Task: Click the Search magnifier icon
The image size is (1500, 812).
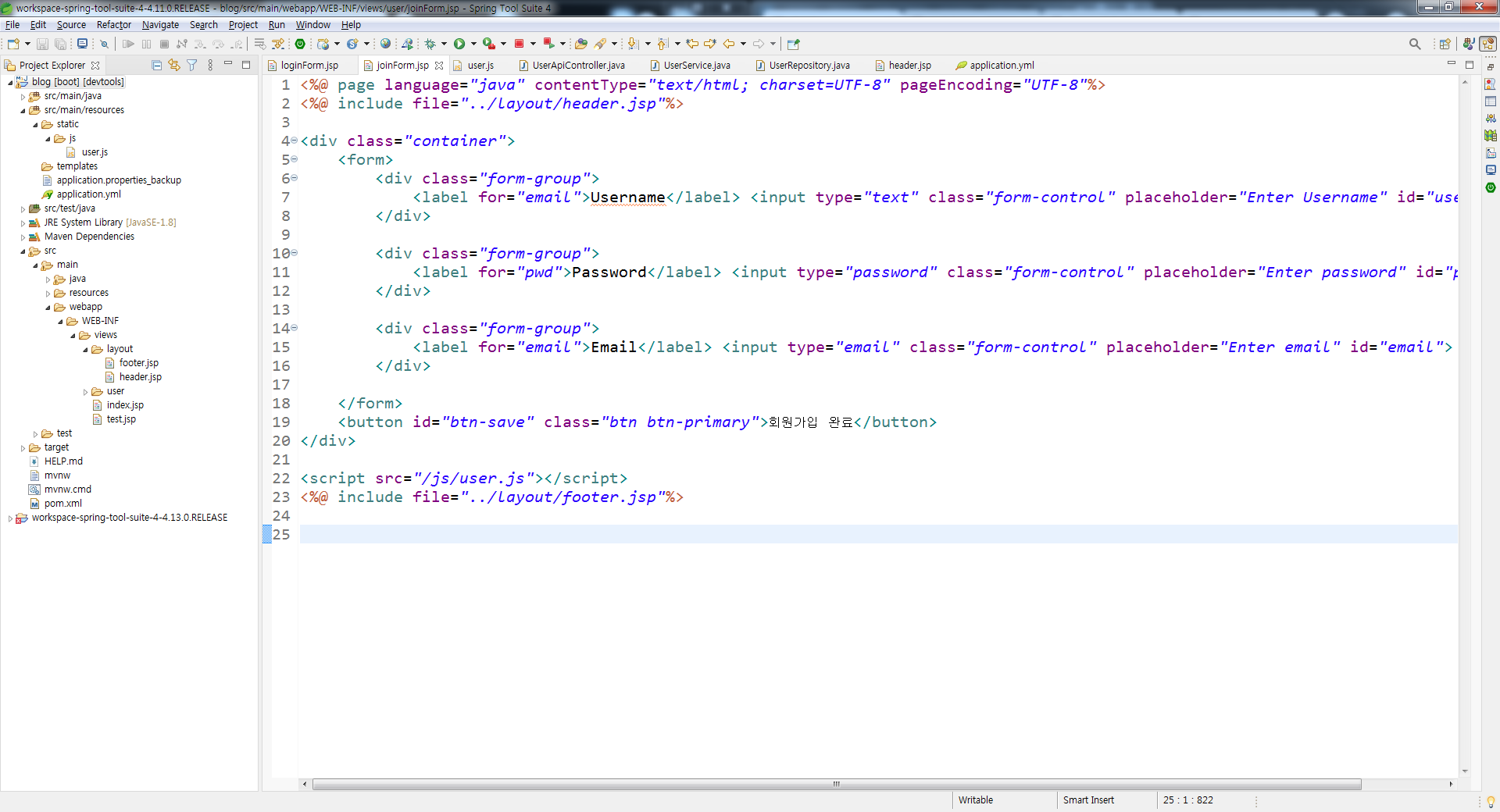Action: (x=1415, y=44)
